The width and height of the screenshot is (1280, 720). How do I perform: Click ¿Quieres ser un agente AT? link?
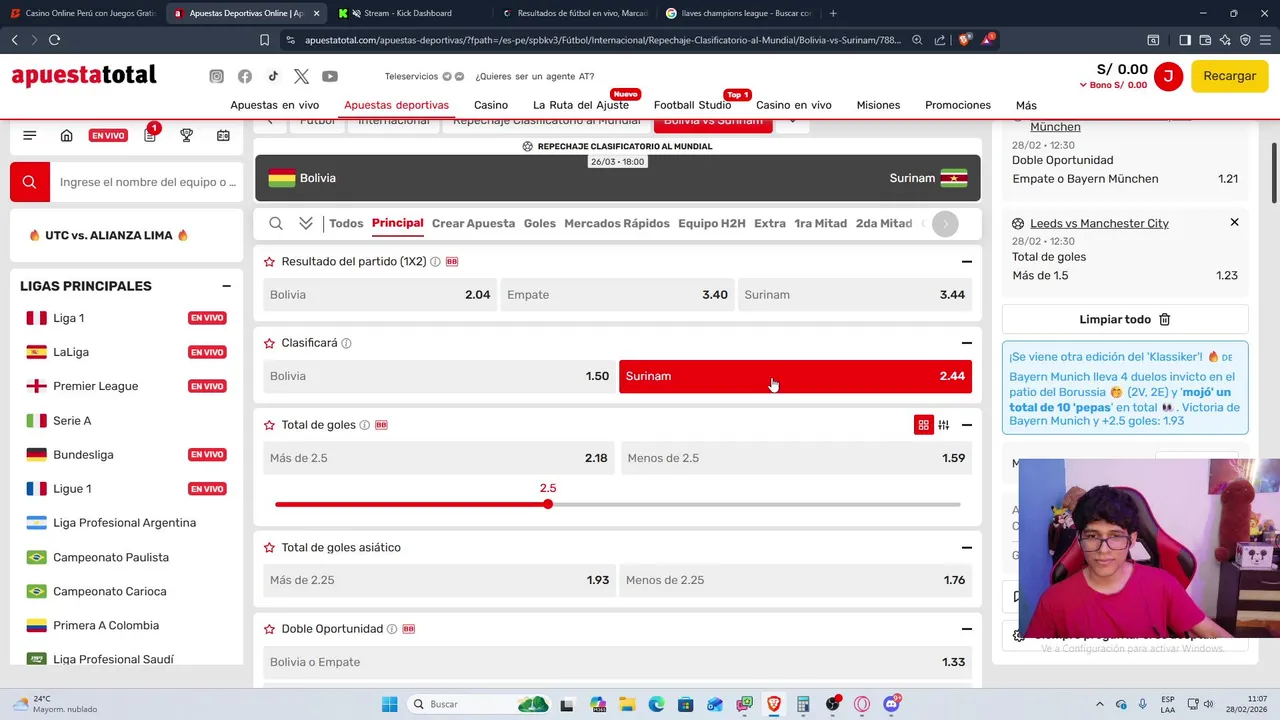click(534, 76)
